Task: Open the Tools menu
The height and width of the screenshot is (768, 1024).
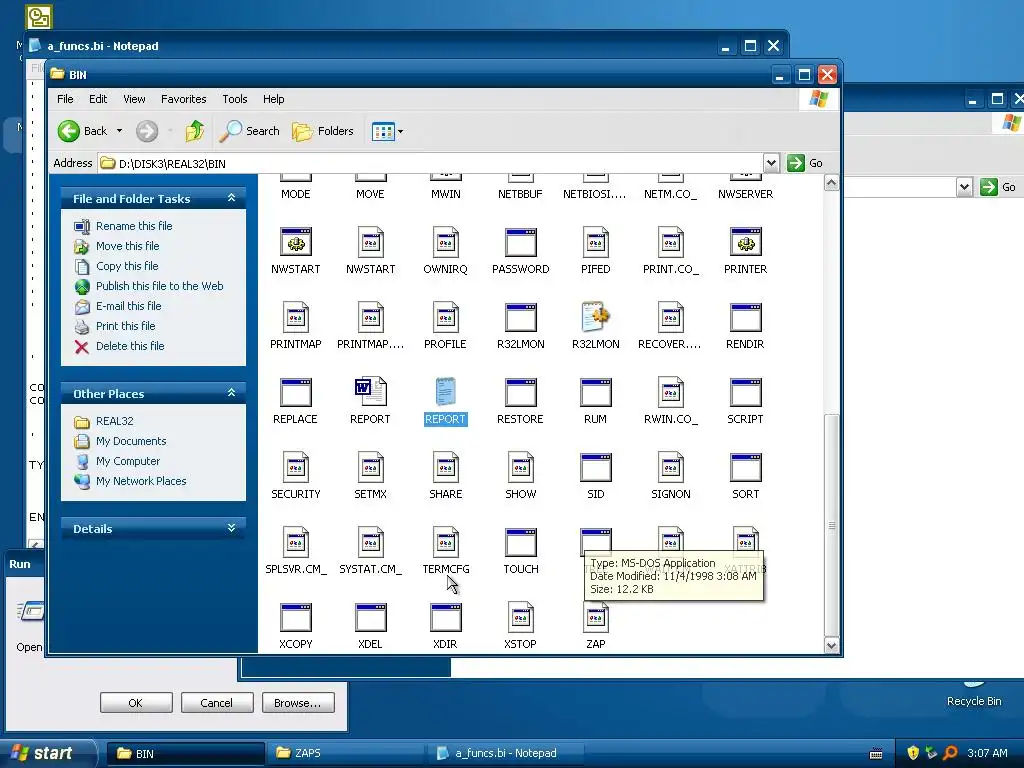Action: pyautogui.click(x=234, y=99)
